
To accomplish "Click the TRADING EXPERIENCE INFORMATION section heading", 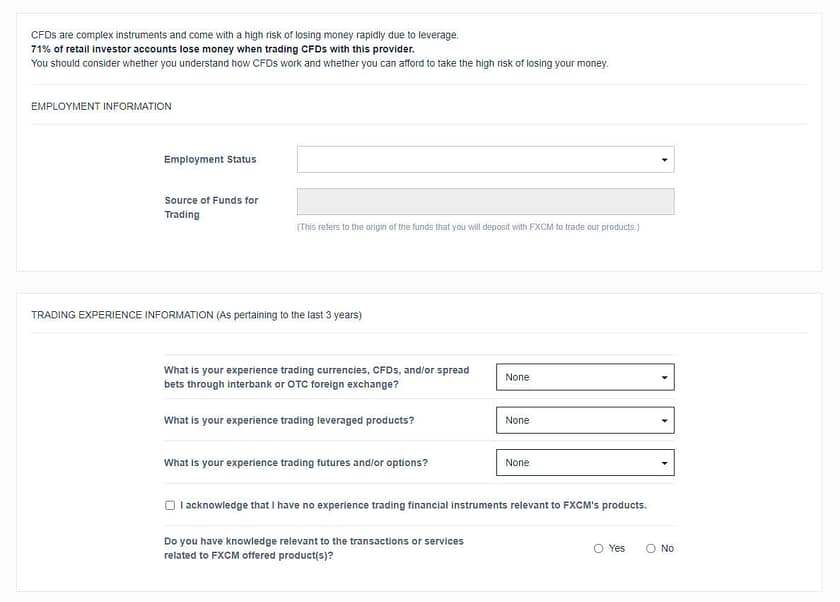I will click(196, 315).
